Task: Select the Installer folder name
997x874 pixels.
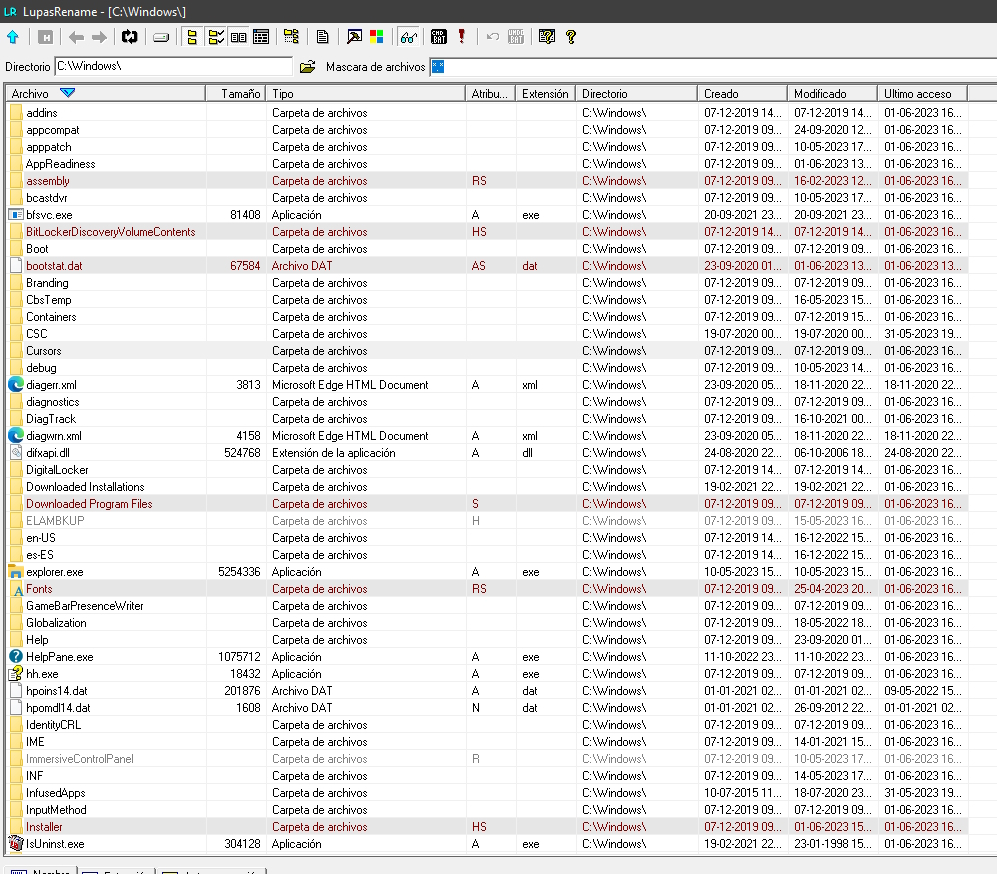Action: point(44,827)
